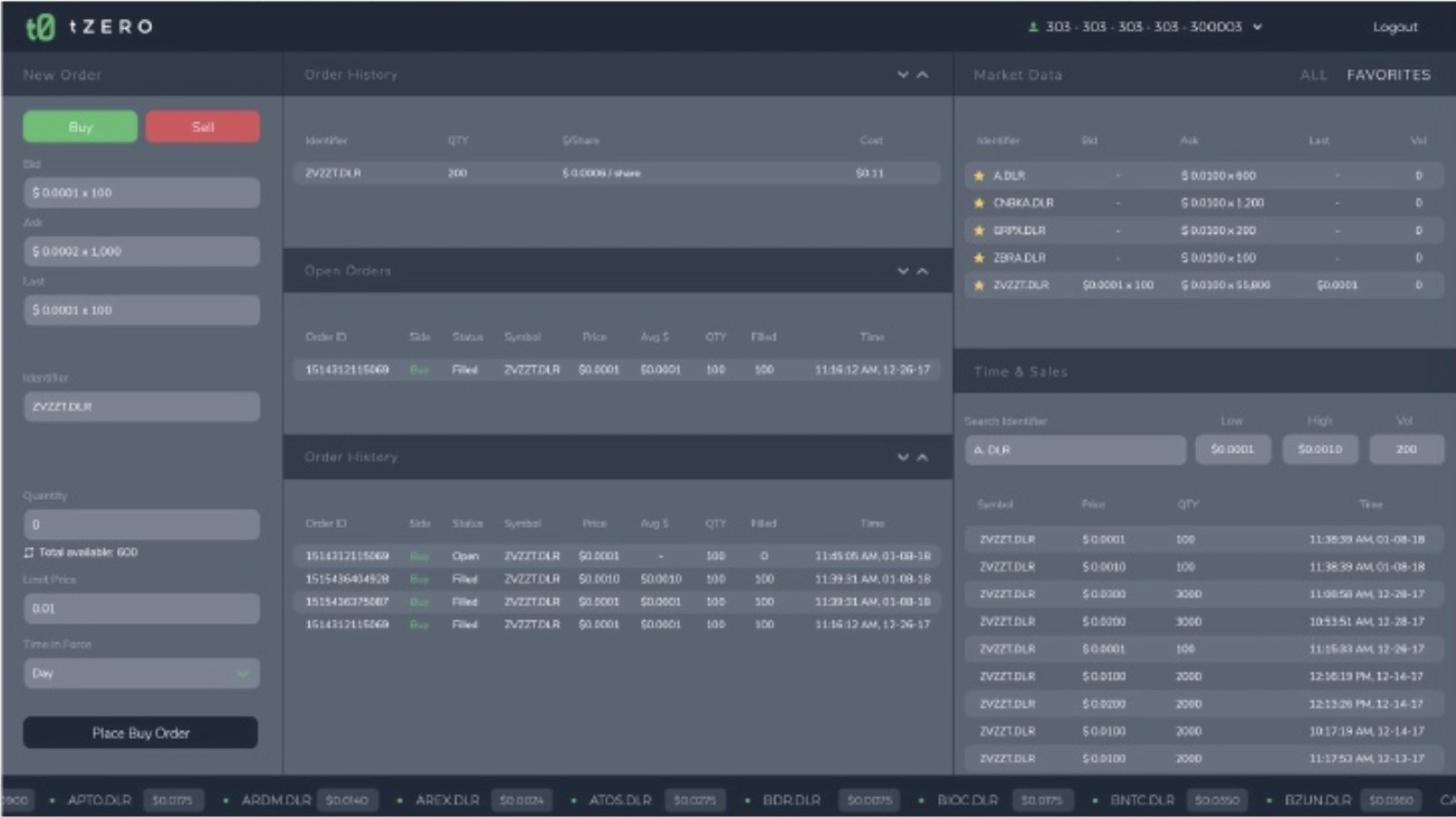Click the Vol value 200 box
This screenshot has width=1456, height=817.
(x=1406, y=449)
